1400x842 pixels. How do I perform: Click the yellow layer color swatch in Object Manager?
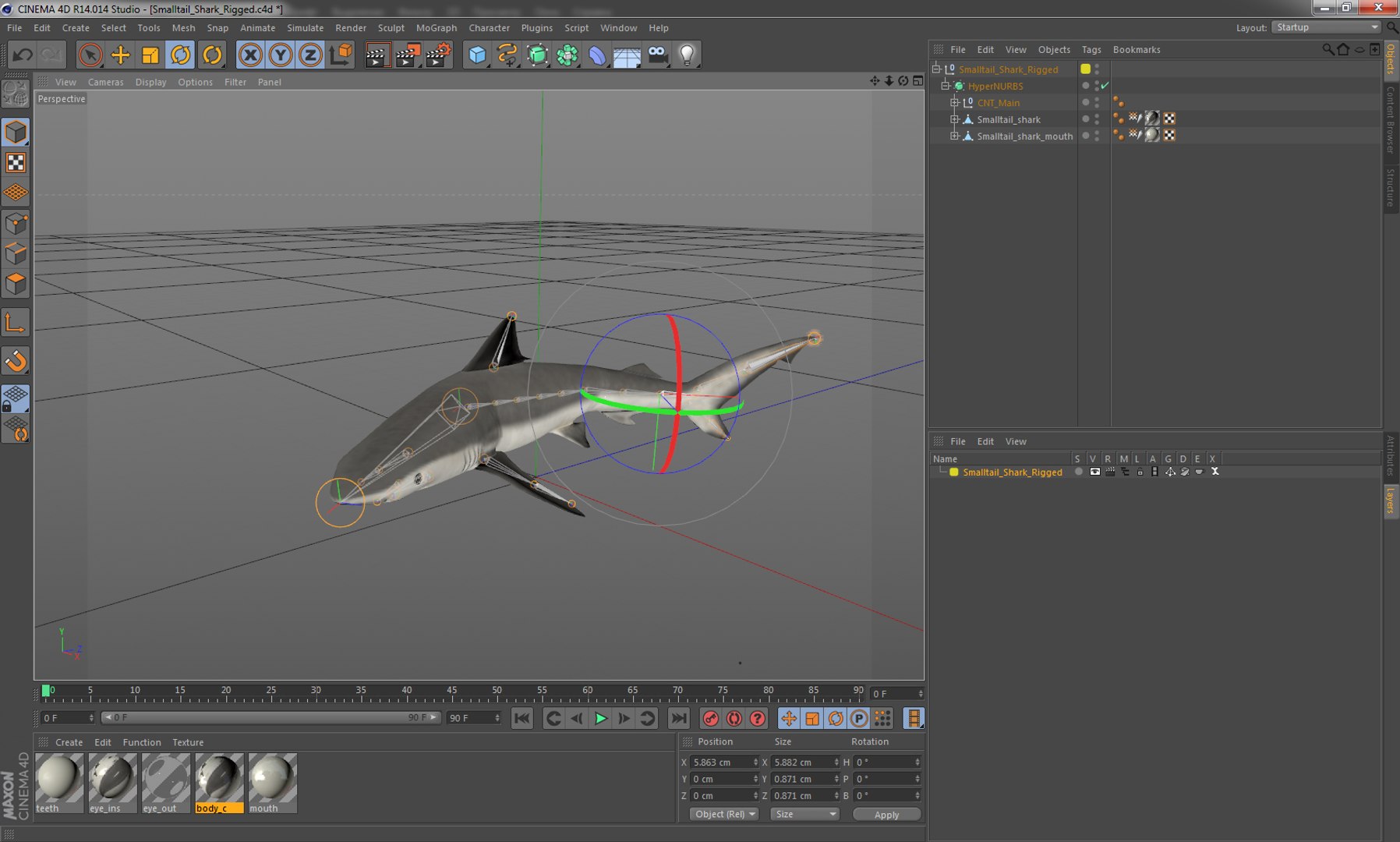coord(1085,69)
